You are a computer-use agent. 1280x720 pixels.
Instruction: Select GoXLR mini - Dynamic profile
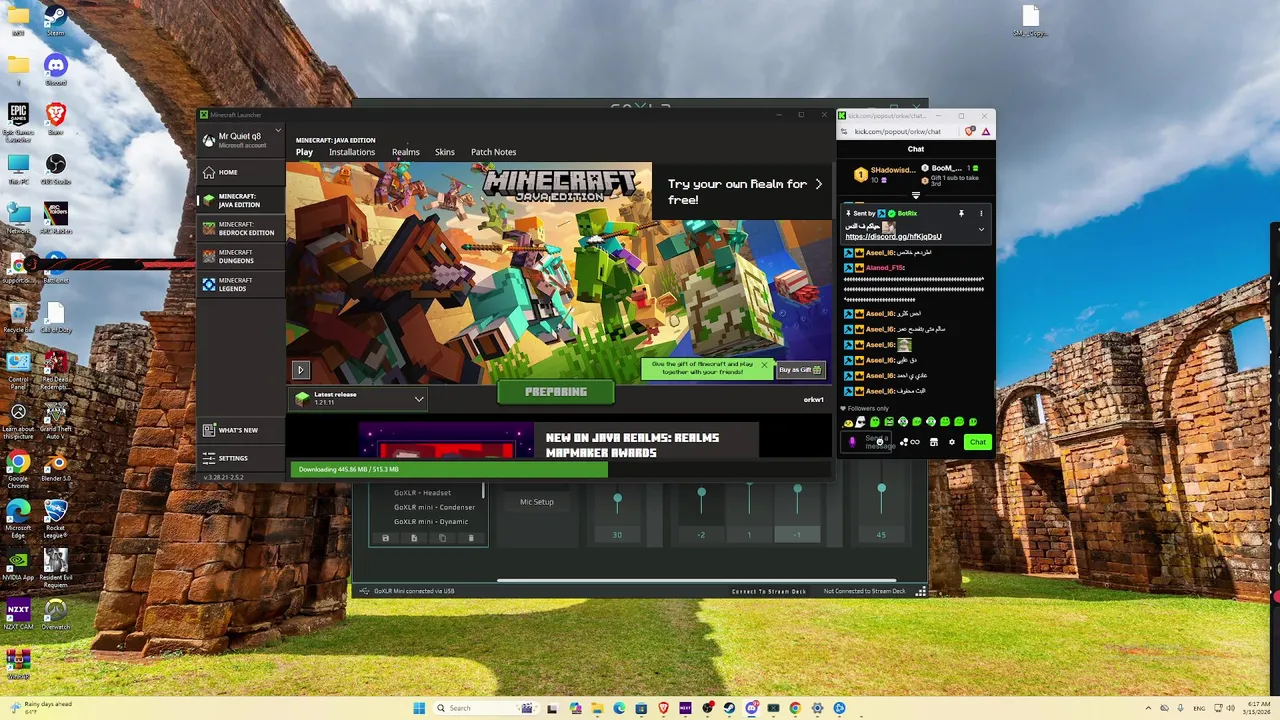(x=431, y=521)
